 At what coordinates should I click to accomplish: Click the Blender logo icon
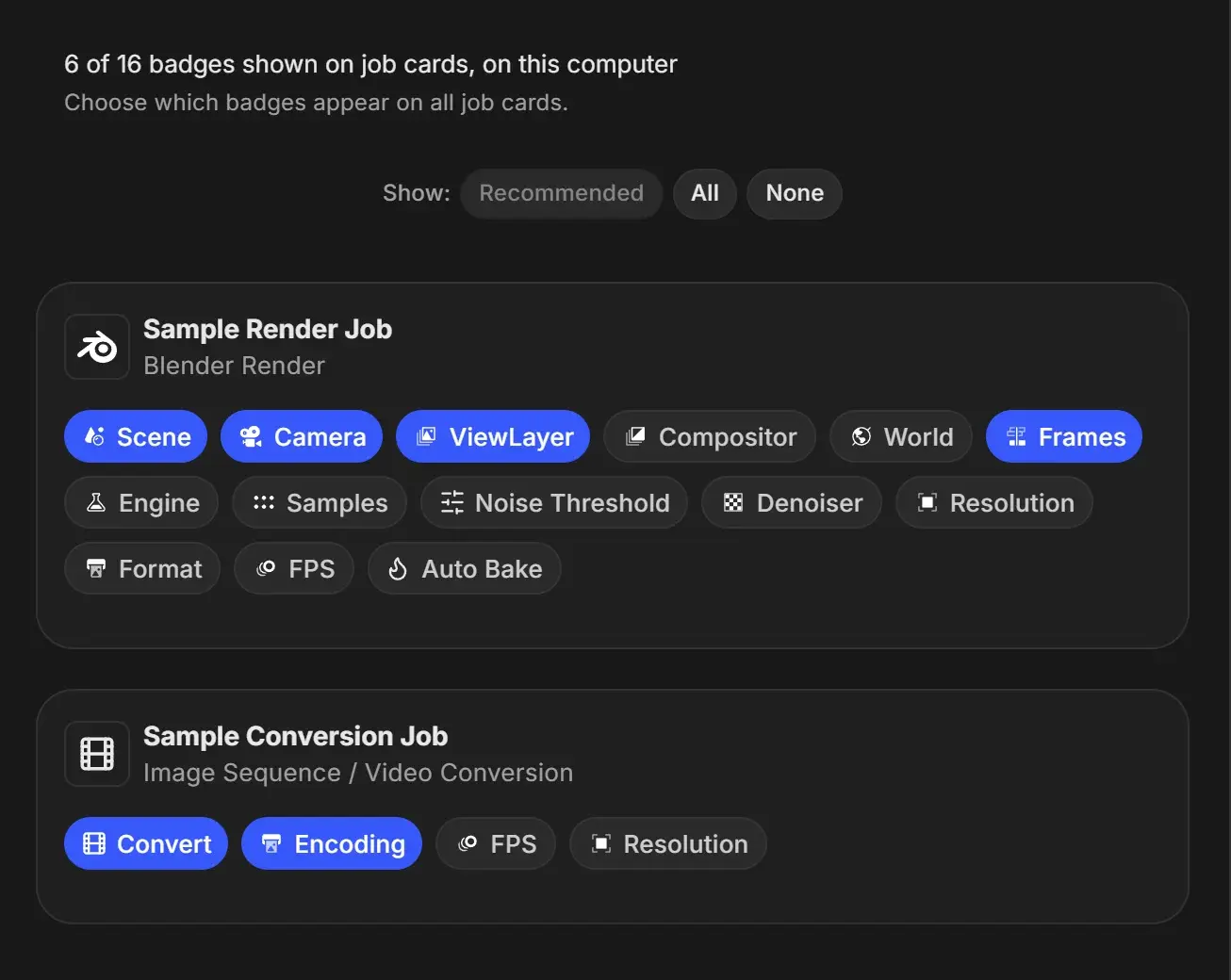97,347
